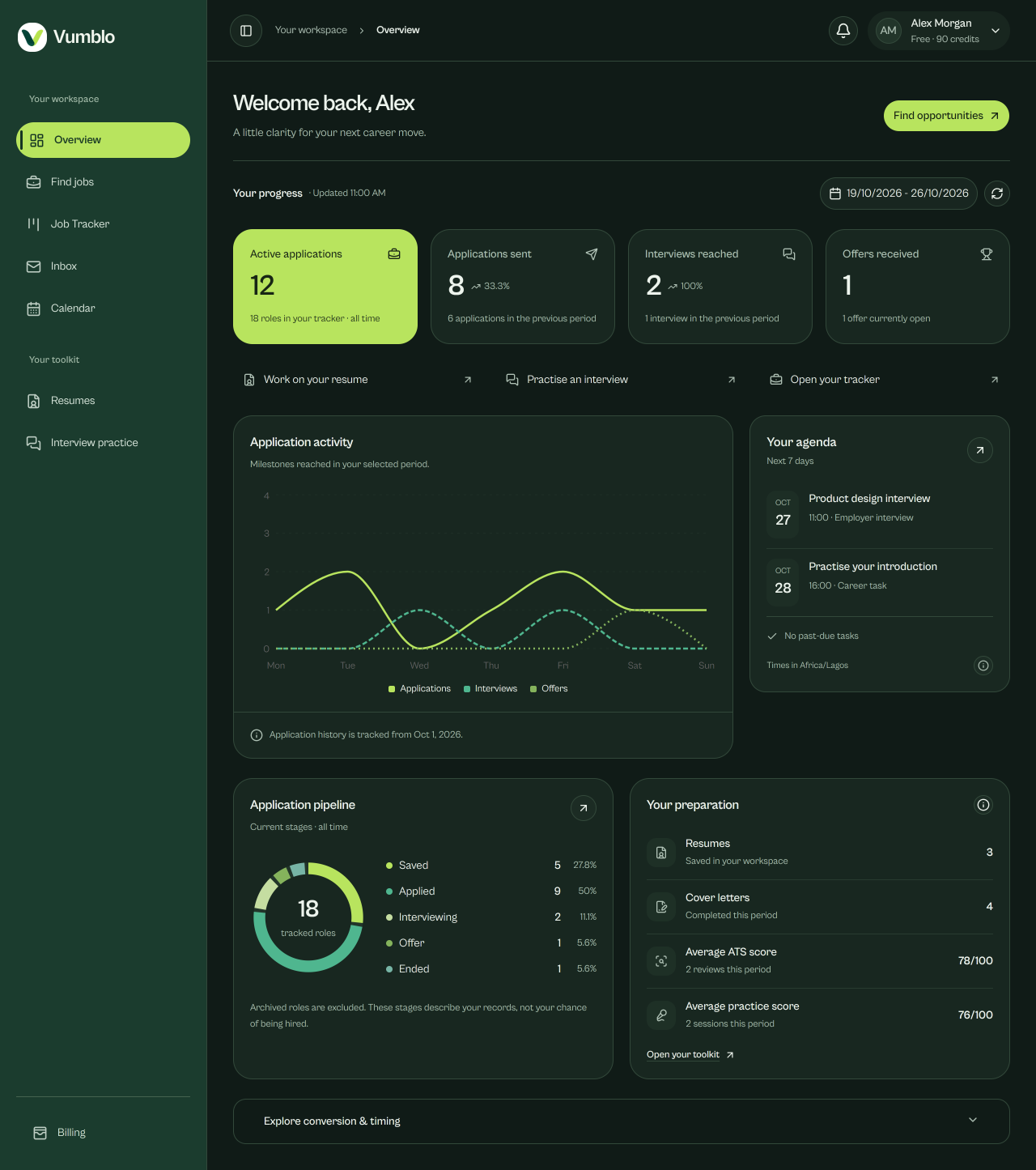Toggle the sidebar panel icon
Viewport: 1036px width, 1170px height.
point(246,31)
